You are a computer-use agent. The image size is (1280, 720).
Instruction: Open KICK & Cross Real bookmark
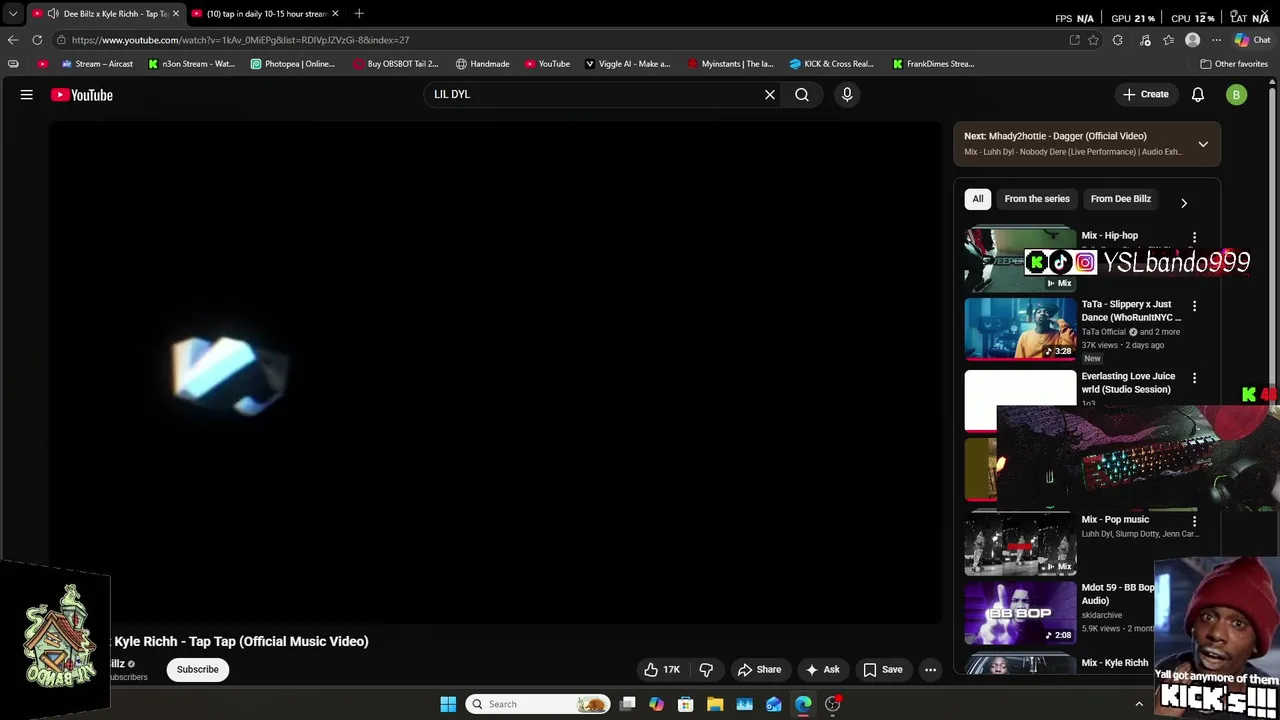(832, 64)
